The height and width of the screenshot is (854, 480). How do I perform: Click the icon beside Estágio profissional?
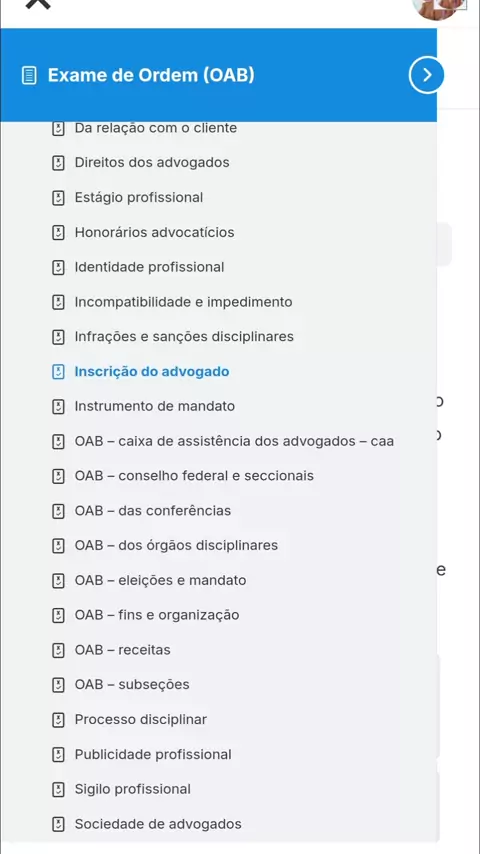(58, 198)
